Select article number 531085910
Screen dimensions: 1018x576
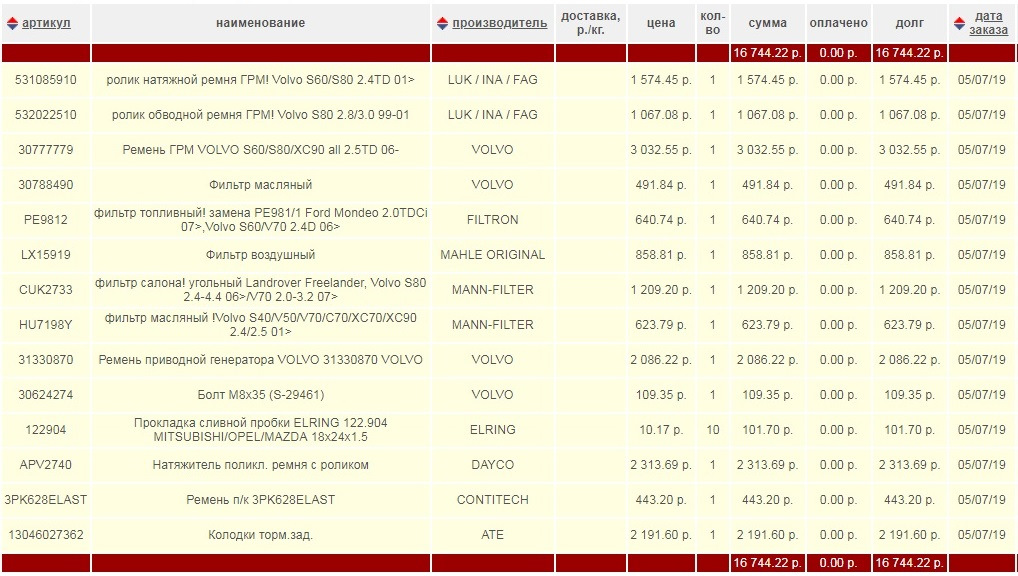pyautogui.click(x=46, y=80)
